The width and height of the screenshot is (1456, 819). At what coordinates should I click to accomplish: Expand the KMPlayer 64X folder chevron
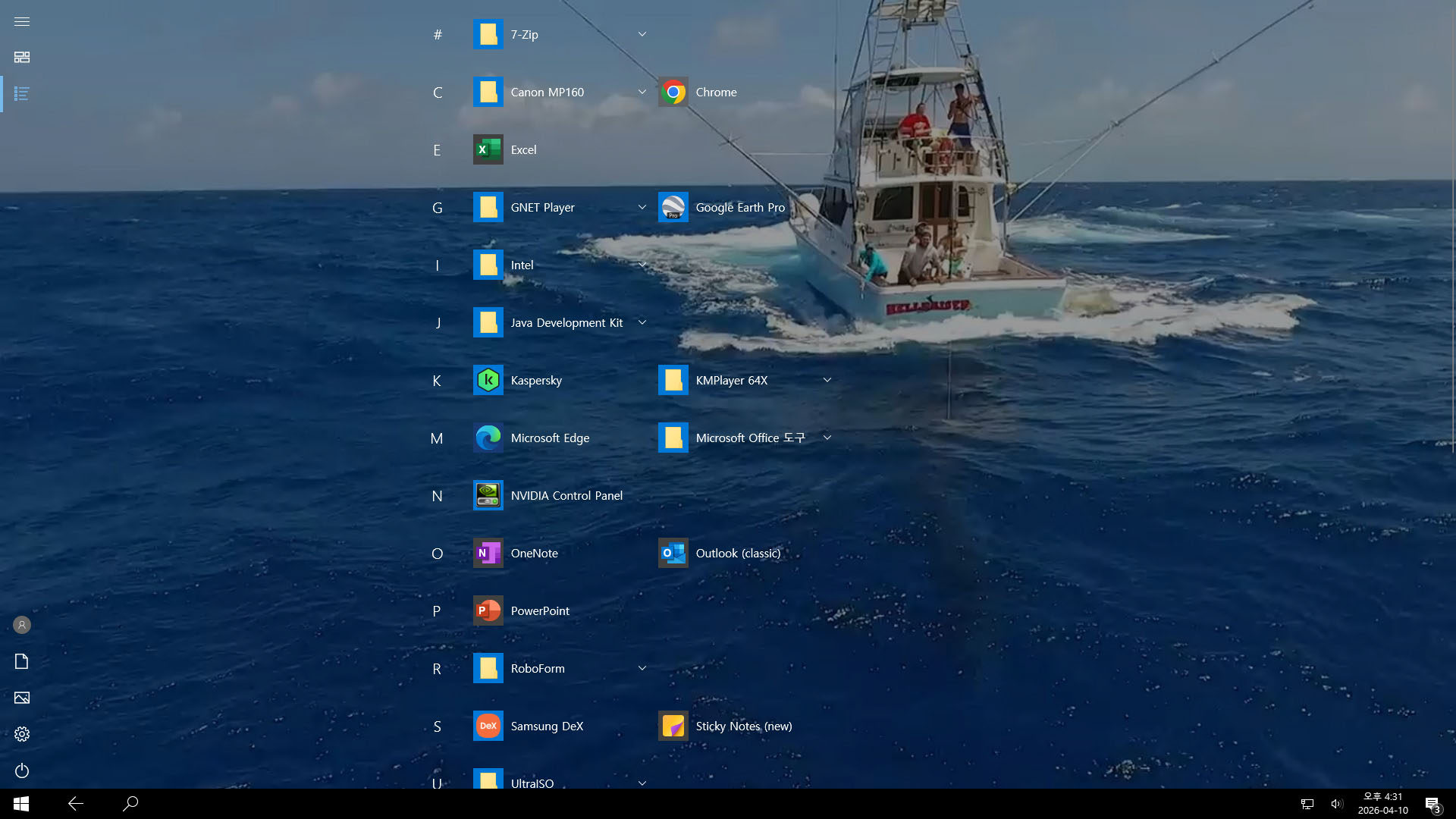827,380
